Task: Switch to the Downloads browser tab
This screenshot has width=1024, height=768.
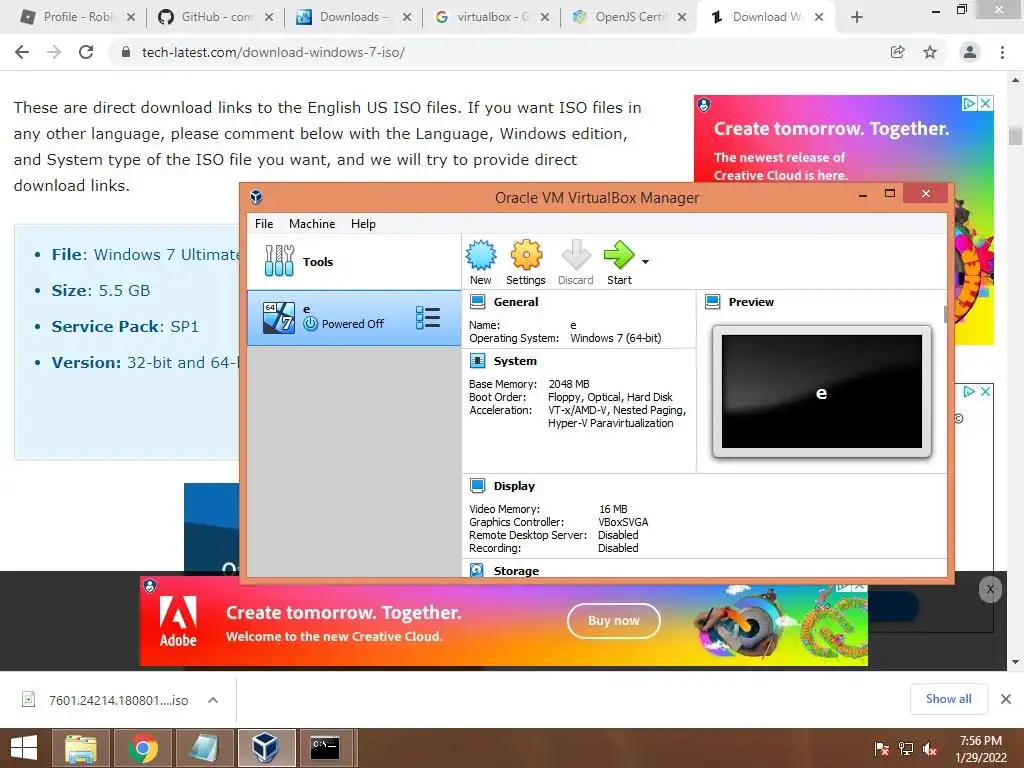Action: coord(353,17)
